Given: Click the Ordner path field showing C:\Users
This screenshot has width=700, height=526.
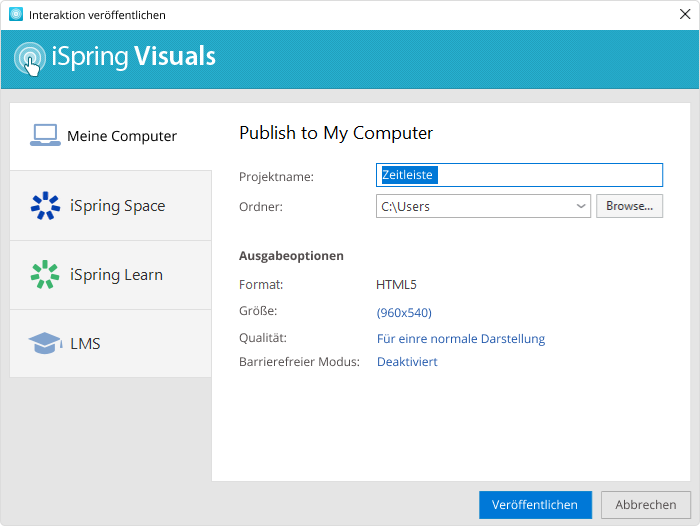Looking at the screenshot, I should 483,206.
